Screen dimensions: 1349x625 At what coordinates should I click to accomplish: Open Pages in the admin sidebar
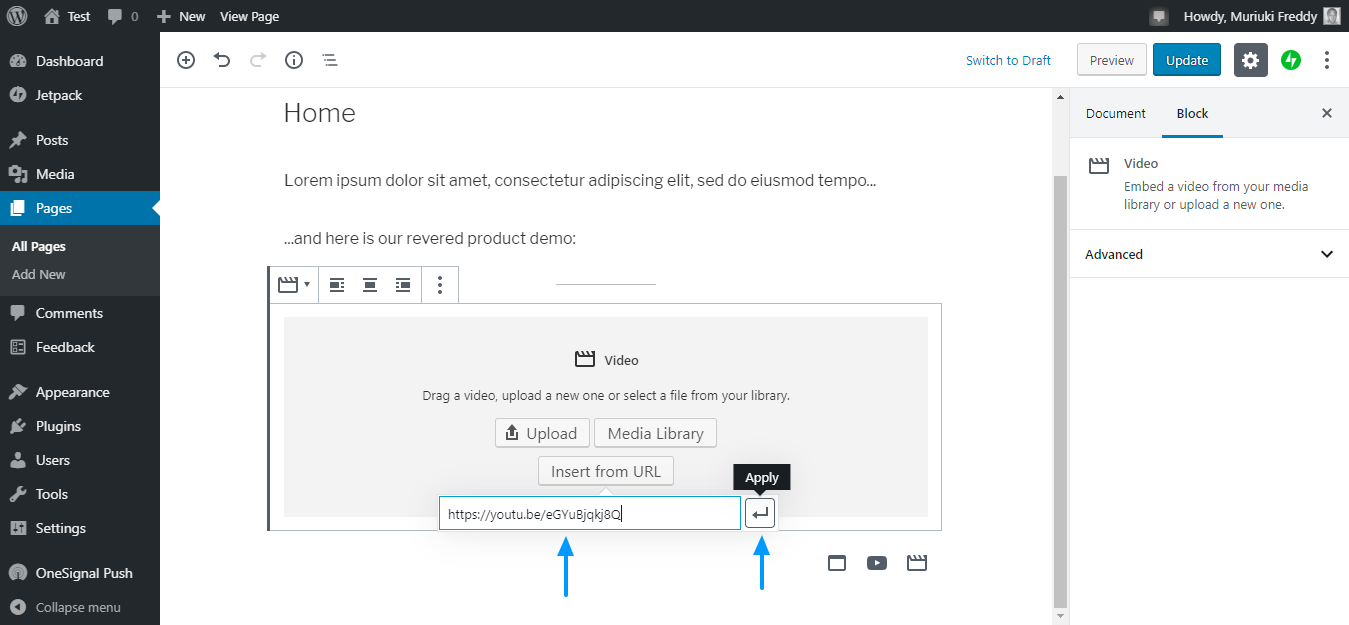click(54, 208)
